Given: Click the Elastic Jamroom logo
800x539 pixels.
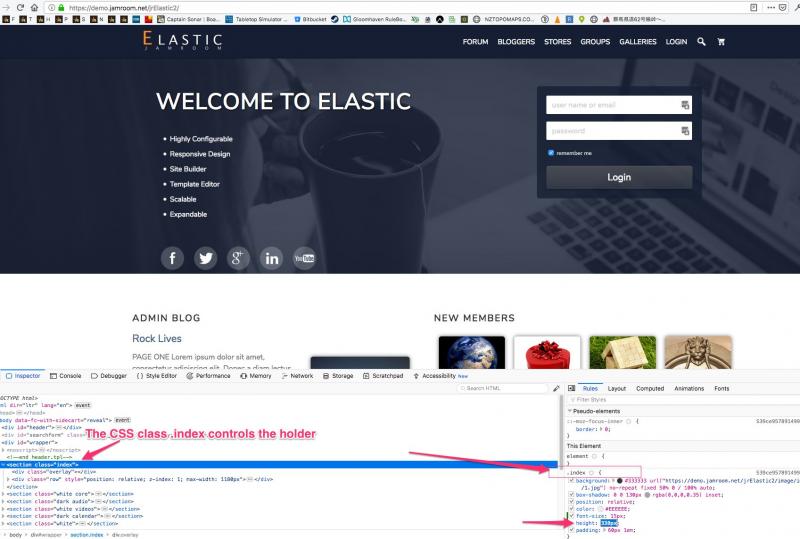Looking at the screenshot, I should (182, 40).
